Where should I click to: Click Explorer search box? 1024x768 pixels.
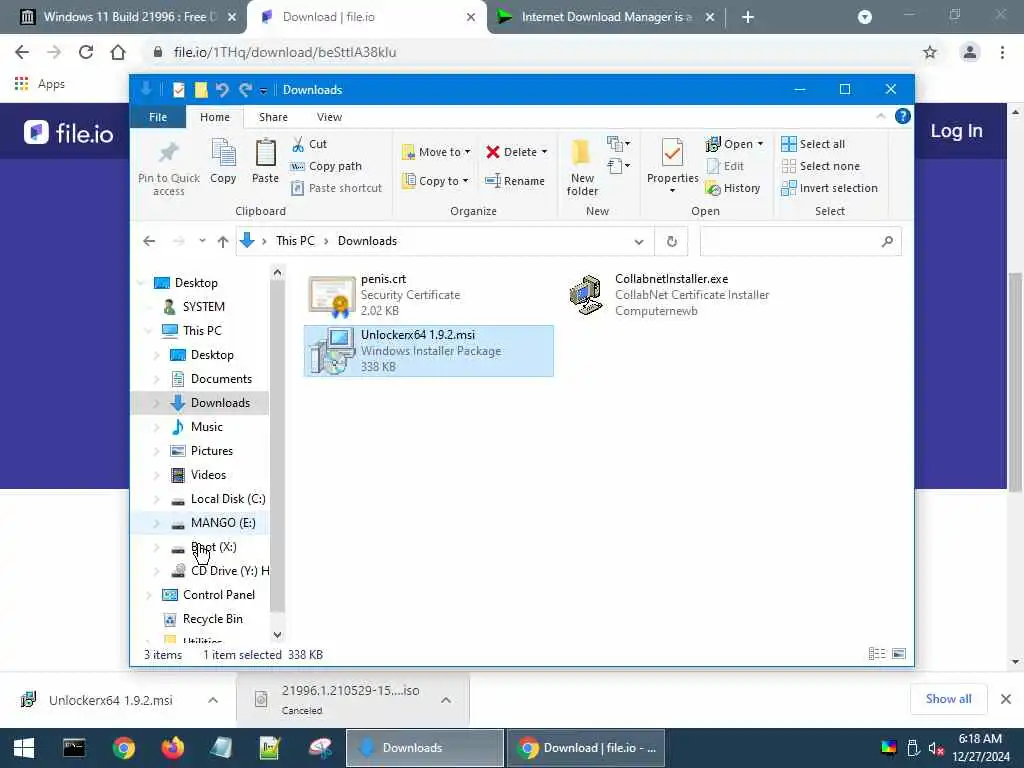(x=800, y=242)
